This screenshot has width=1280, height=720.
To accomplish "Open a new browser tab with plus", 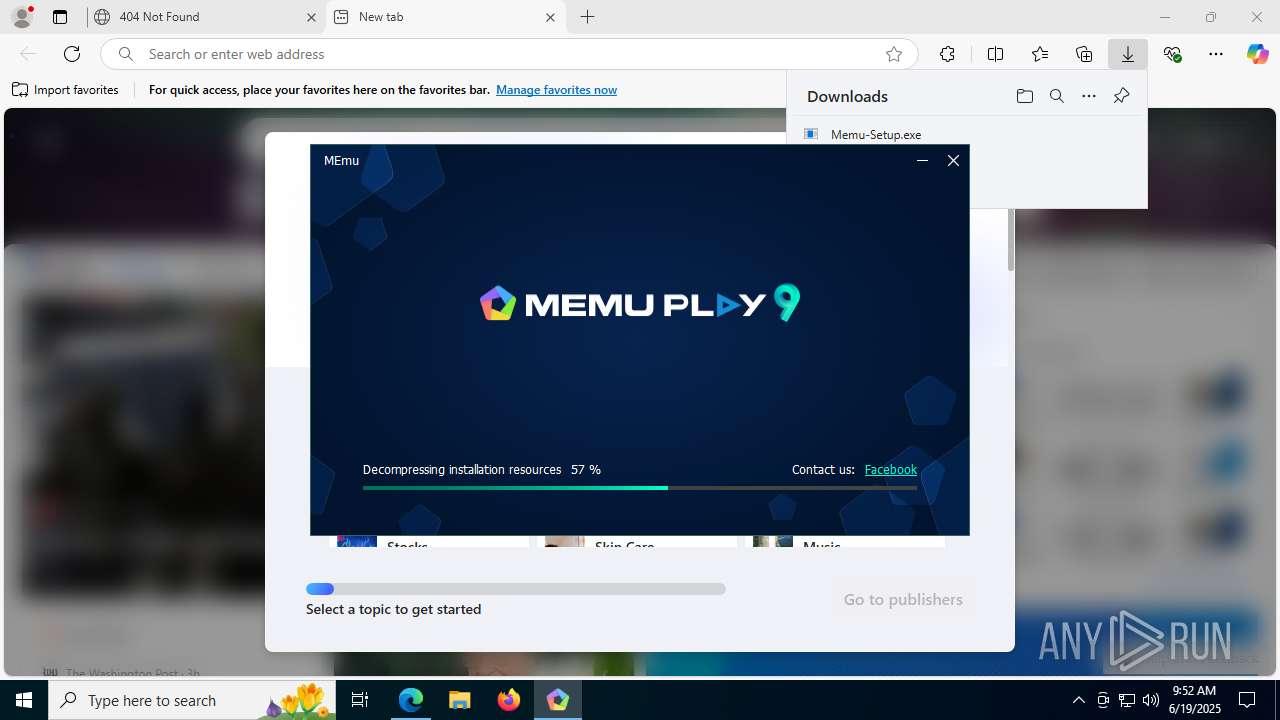I will click(x=588, y=17).
